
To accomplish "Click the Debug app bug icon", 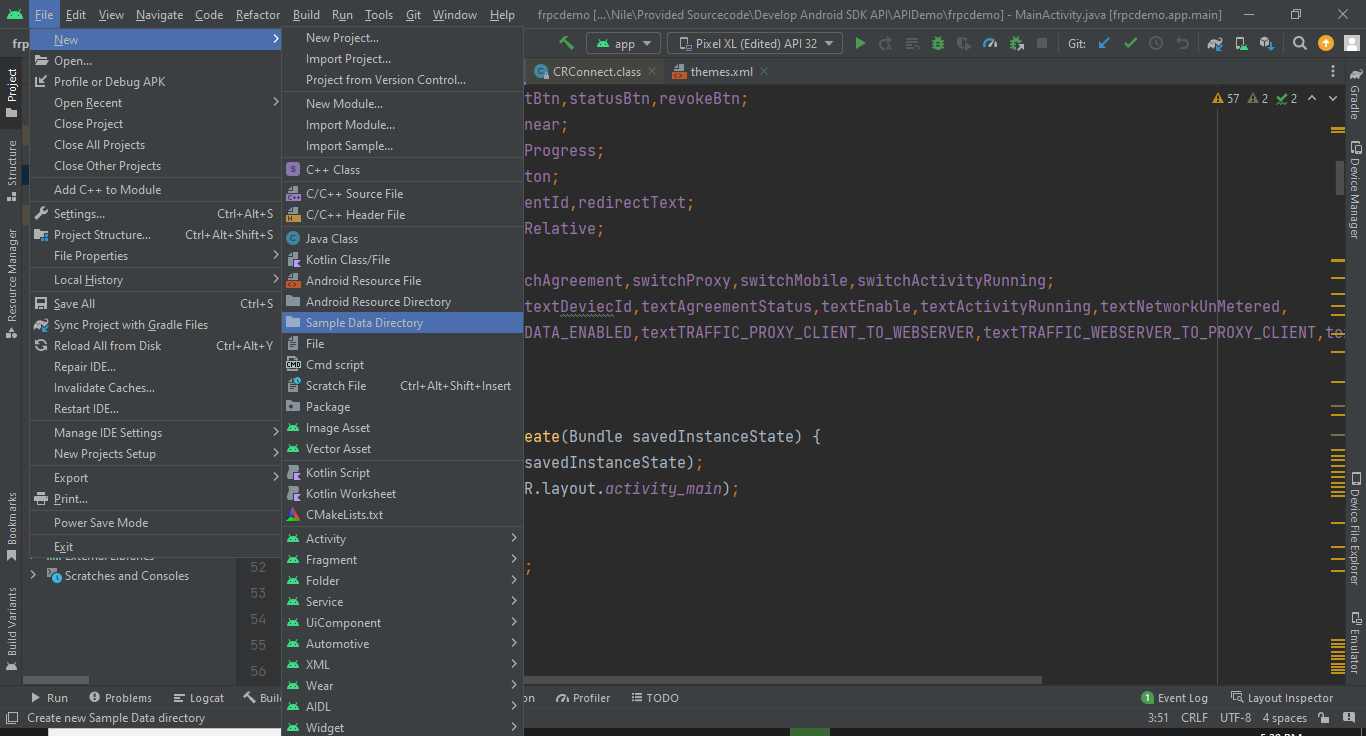I will [x=938, y=44].
